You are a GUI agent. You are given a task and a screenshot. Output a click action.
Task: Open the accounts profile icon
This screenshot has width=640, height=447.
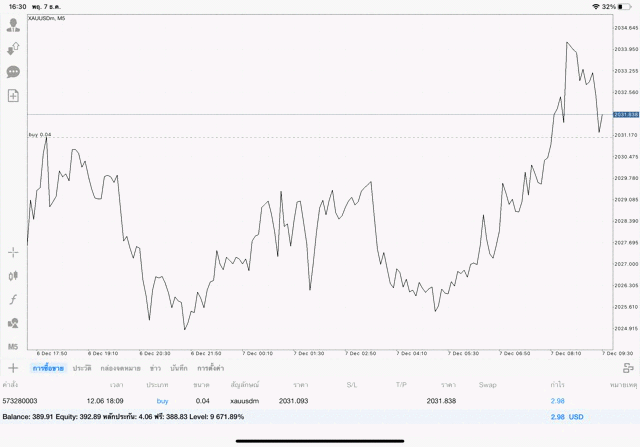14,24
